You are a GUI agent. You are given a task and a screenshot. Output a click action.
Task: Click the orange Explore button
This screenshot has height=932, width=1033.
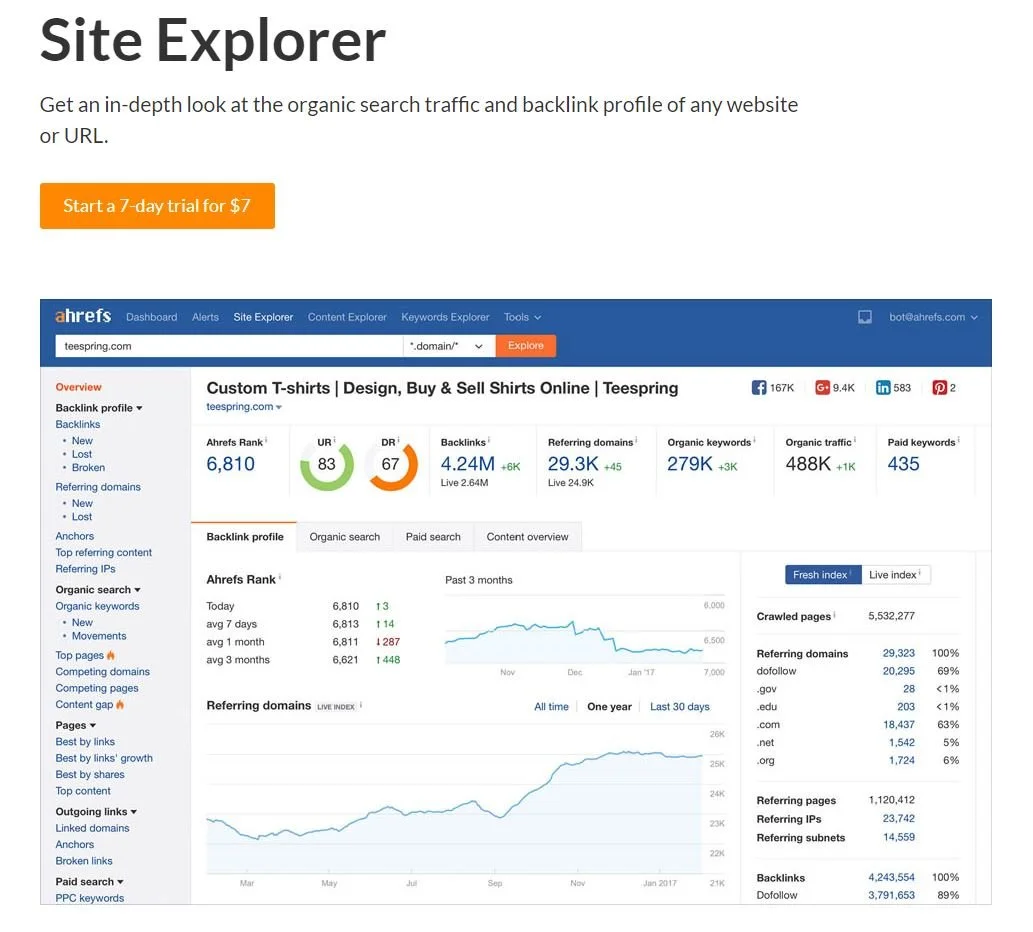pos(526,346)
